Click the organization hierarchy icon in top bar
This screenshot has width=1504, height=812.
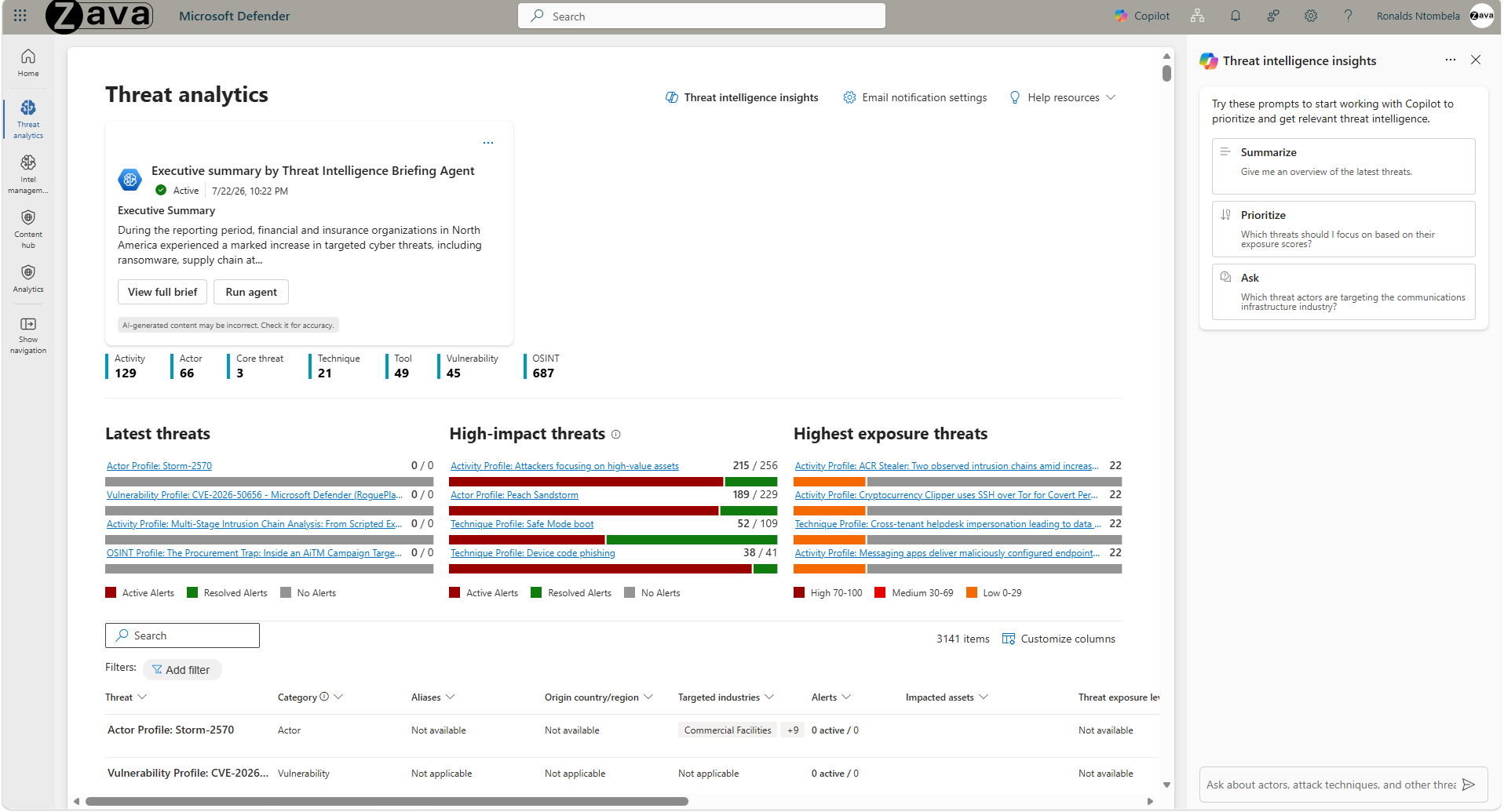point(1197,16)
